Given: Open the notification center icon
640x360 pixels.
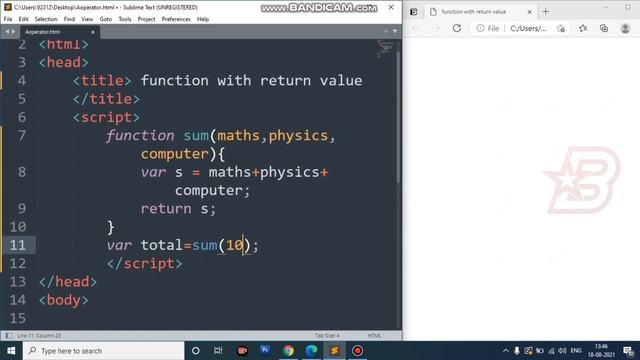Looking at the screenshot, I should 629,351.
